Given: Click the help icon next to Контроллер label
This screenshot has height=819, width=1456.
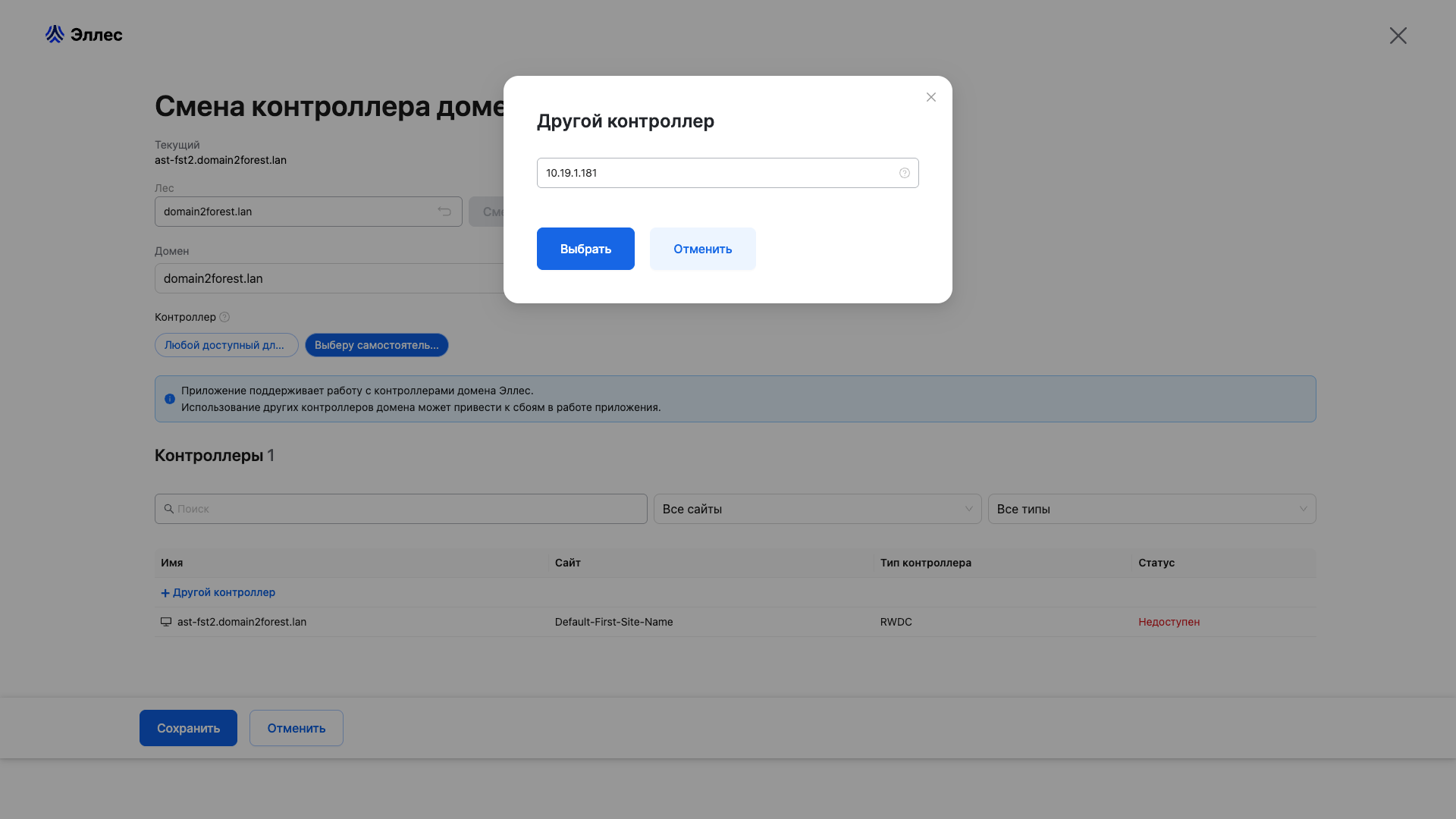Looking at the screenshot, I should (x=225, y=317).
